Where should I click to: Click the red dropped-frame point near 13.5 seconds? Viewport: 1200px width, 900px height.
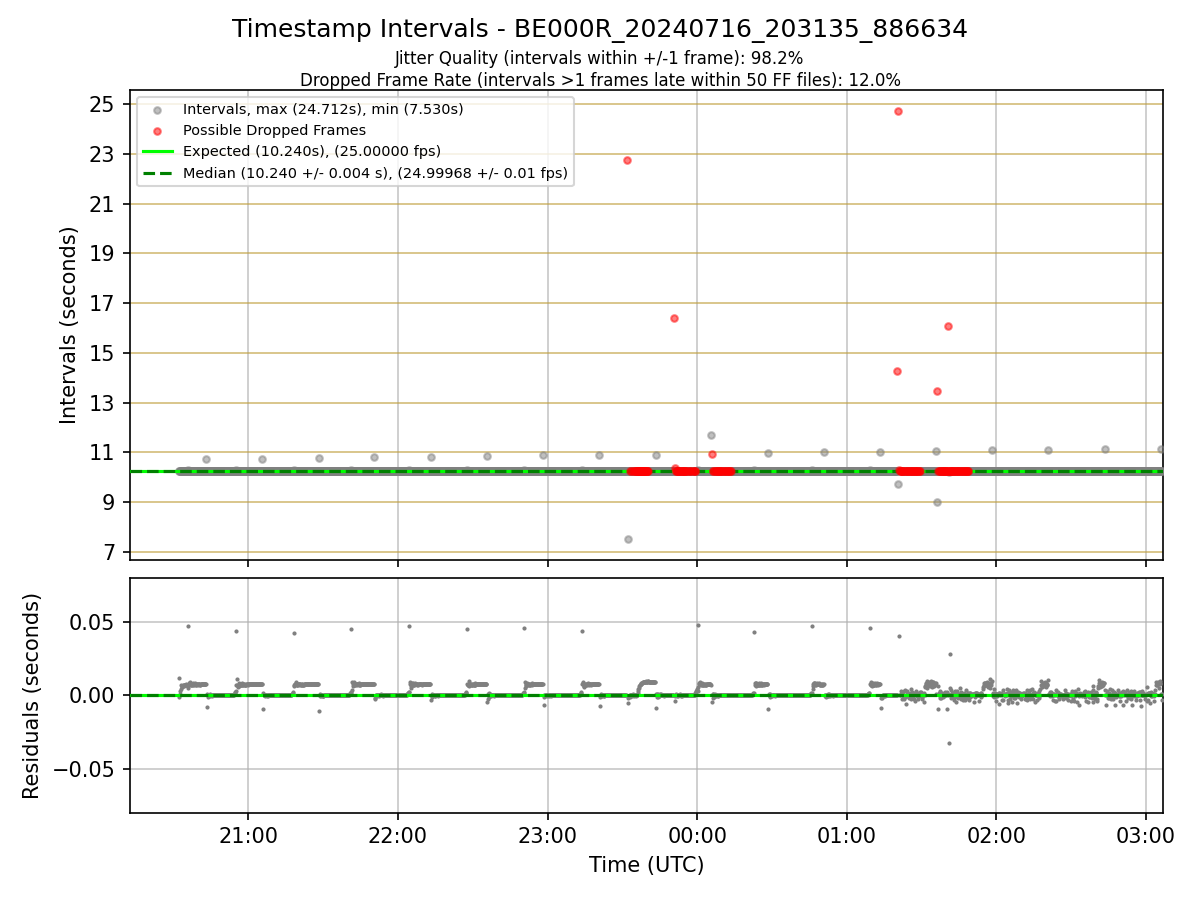click(x=937, y=391)
